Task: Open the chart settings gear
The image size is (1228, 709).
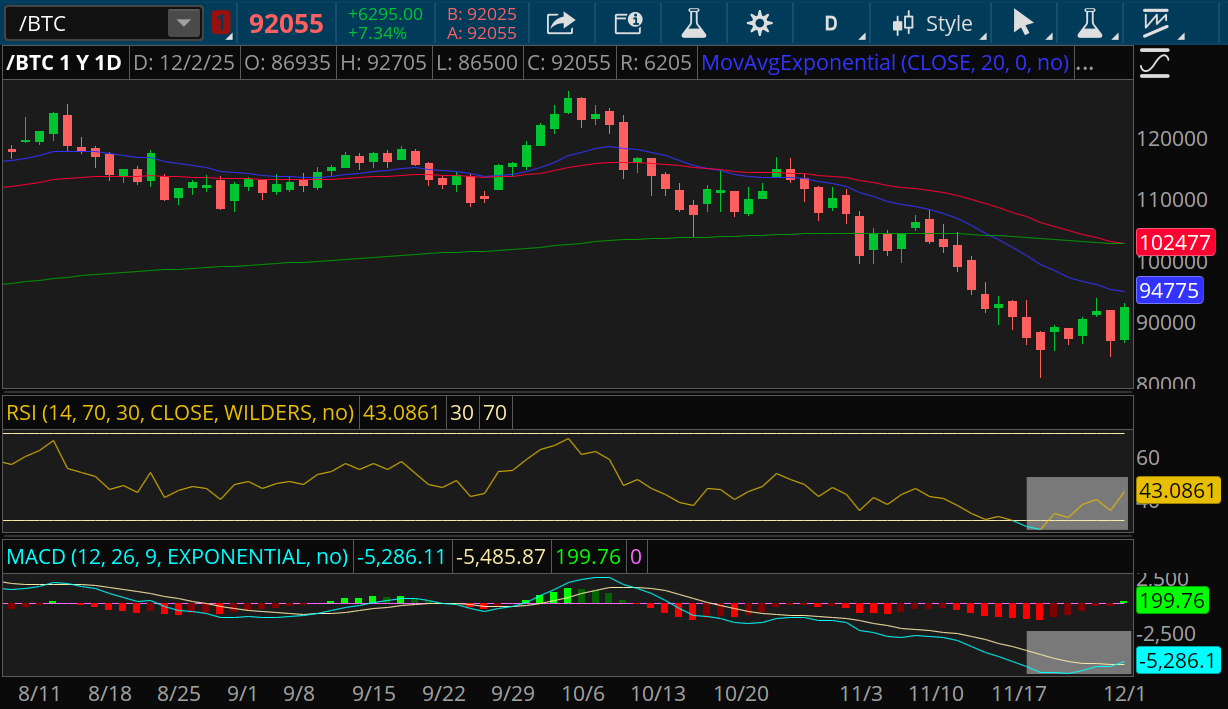Action: coord(759,22)
